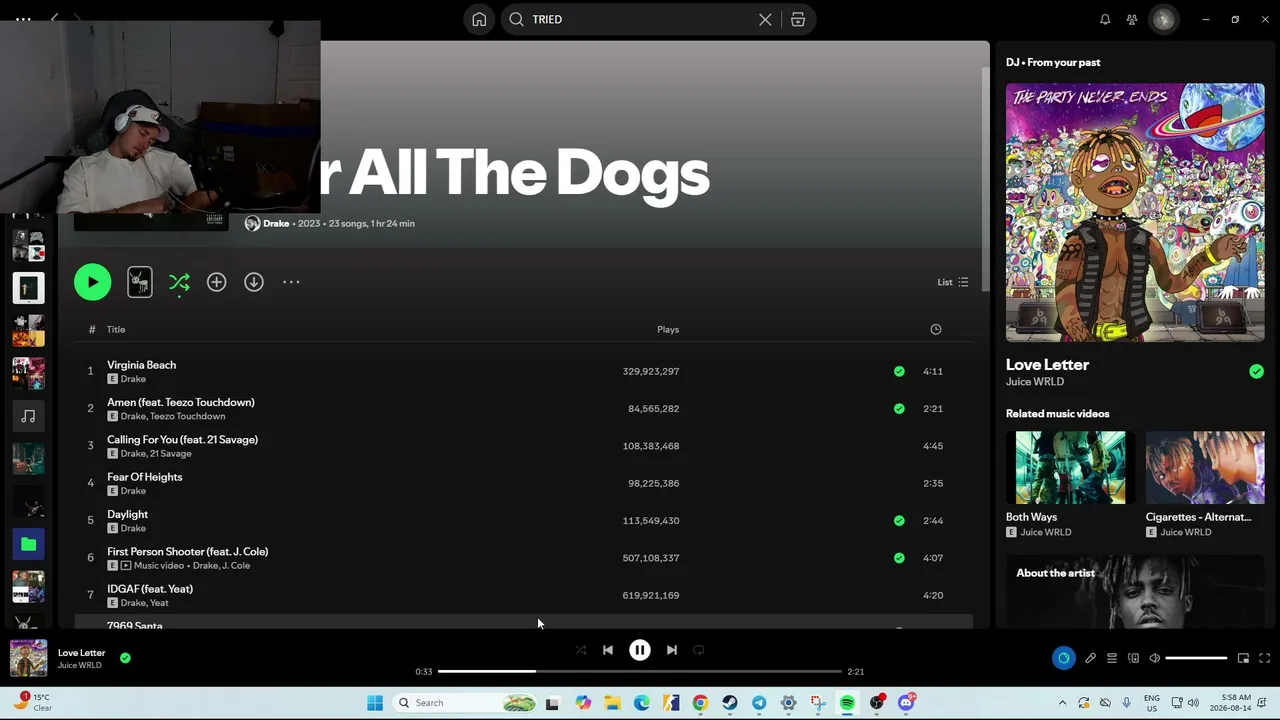The image size is (1280, 720).
Task: Select the Virginia Beach track
Action: (x=523, y=371)
